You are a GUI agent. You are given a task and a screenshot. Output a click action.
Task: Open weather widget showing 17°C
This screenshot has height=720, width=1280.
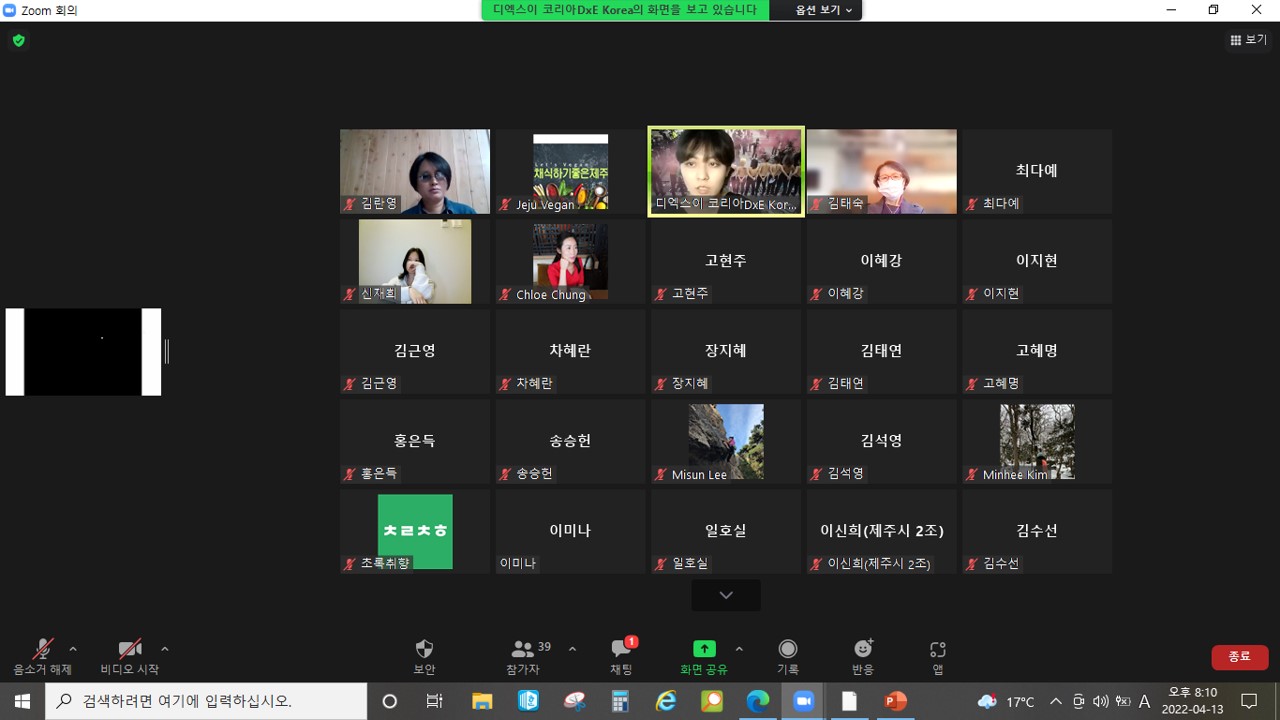[1005, 701]
